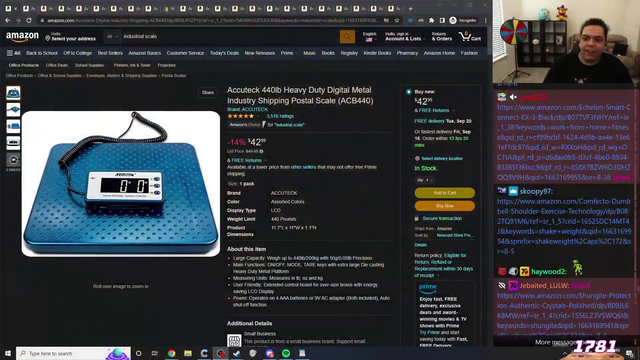640x360 pixels.
Task: Open Amazon Basics nav item
Action: [144, 53]
